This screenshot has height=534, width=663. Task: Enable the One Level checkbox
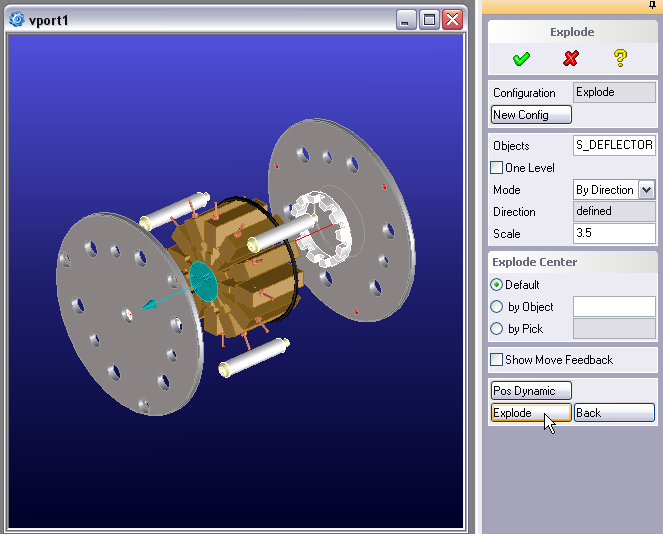coord(497,168)
